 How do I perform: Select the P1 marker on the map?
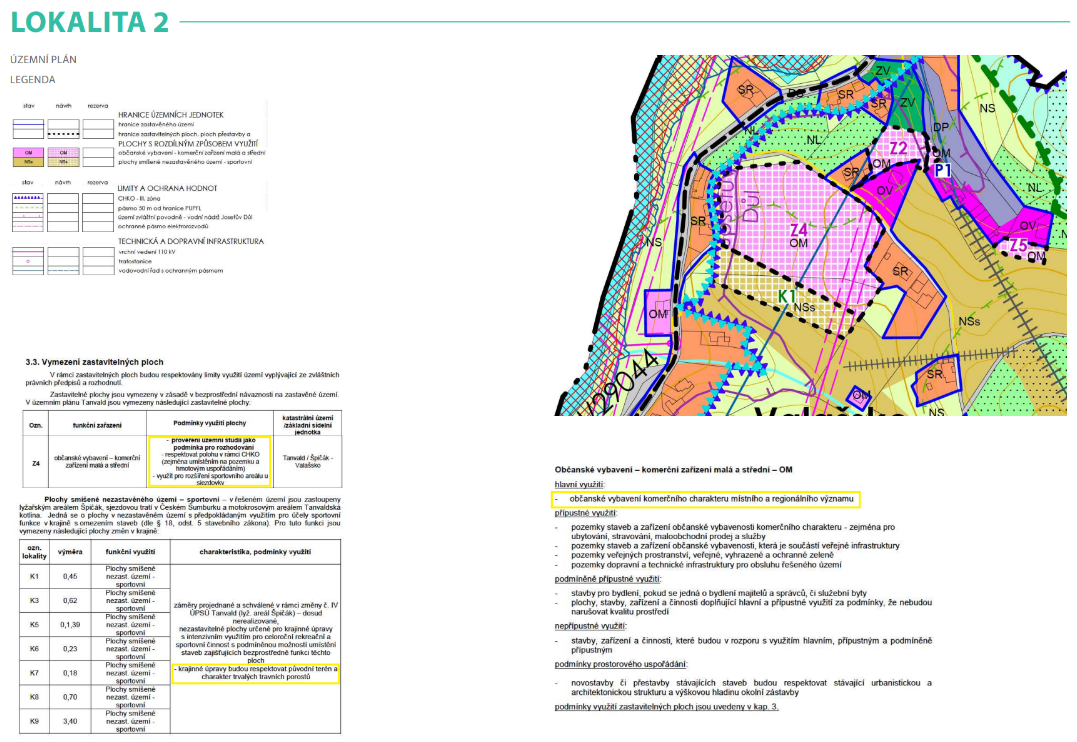coord(943,171)
